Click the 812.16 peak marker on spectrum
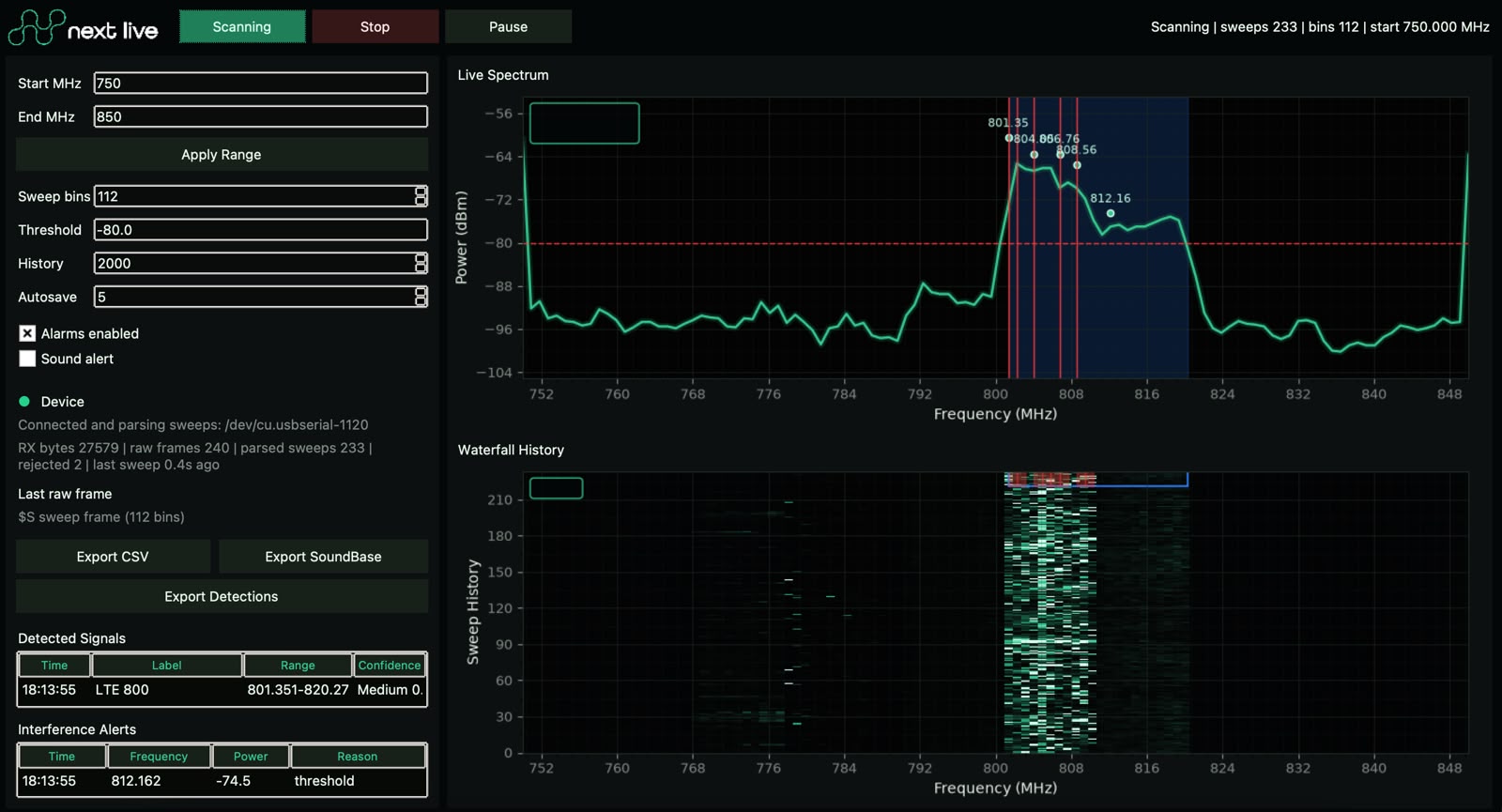The height and width of the screenshot is (812, 1502). tap(1111, 213)
